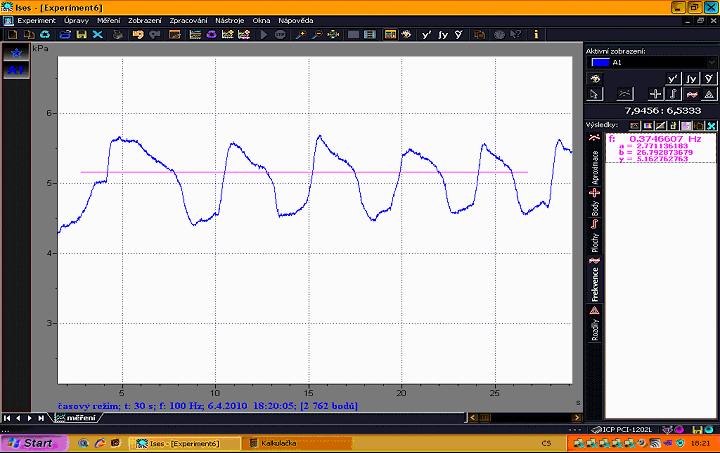Go to last sheet with navigation arrow
The height and width of the screenshot is (453, 720).
(x=41, y=418)
